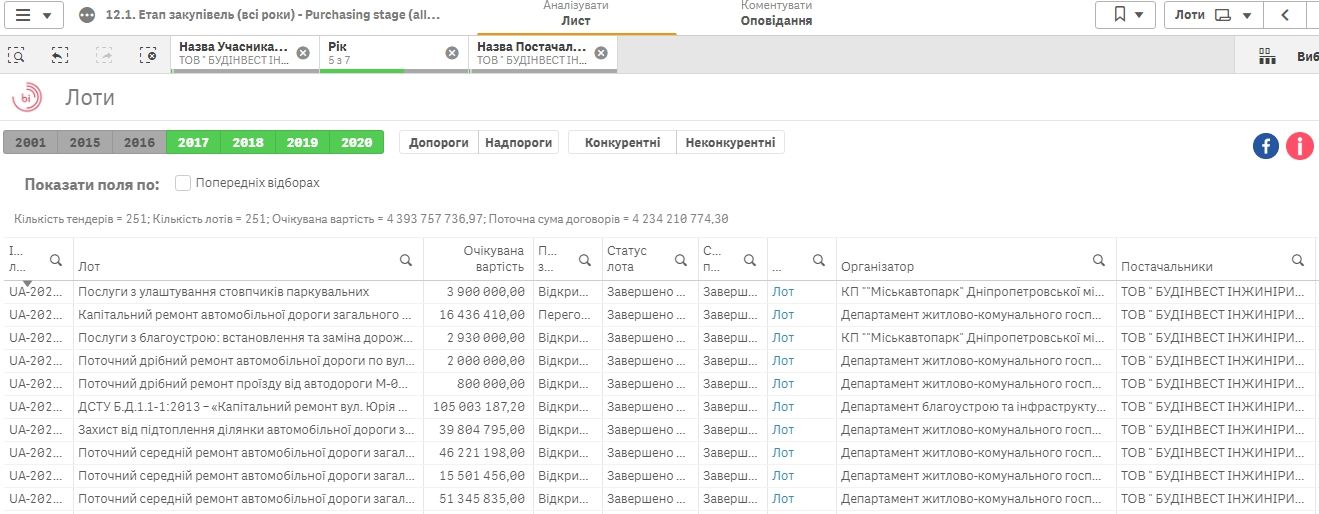Deselect year 2019 filter
Image resolution: width=1319 pixels, height=514 pixels.
(x=302, y=143)
